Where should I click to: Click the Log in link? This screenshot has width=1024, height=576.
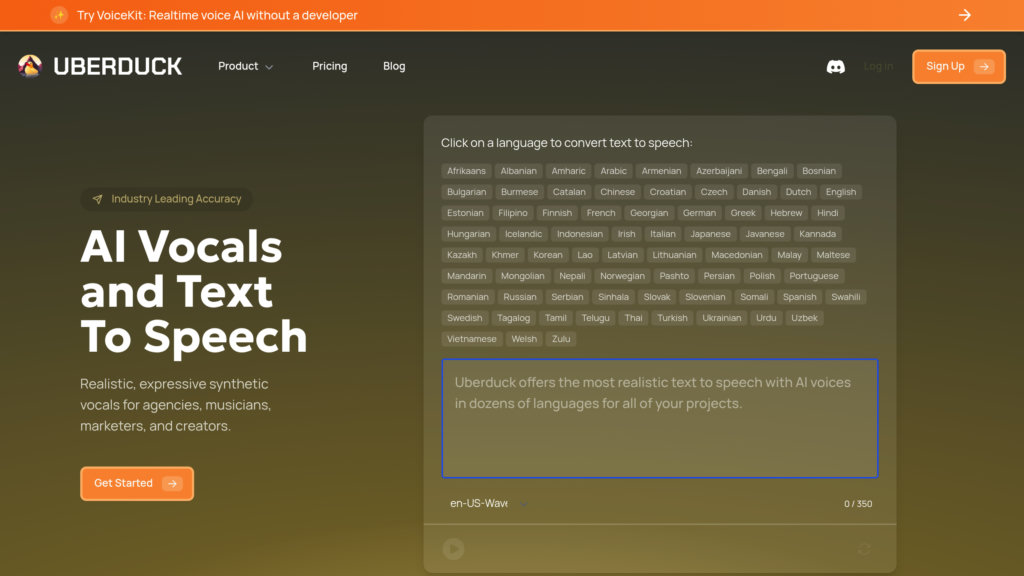(878, 66)
